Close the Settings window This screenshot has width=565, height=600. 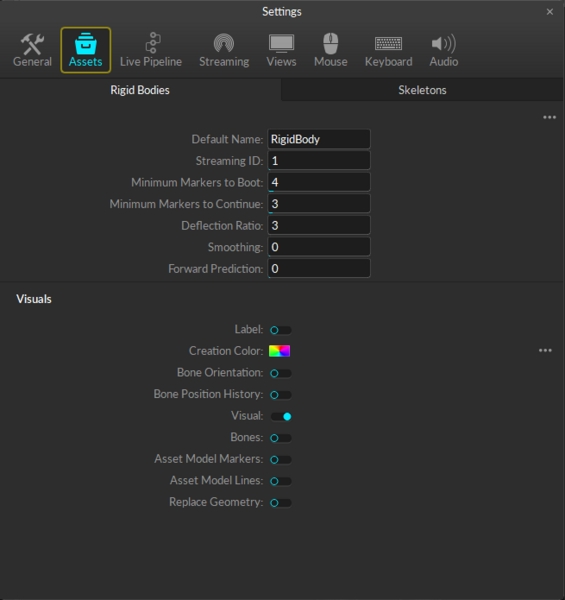[550, 12]
